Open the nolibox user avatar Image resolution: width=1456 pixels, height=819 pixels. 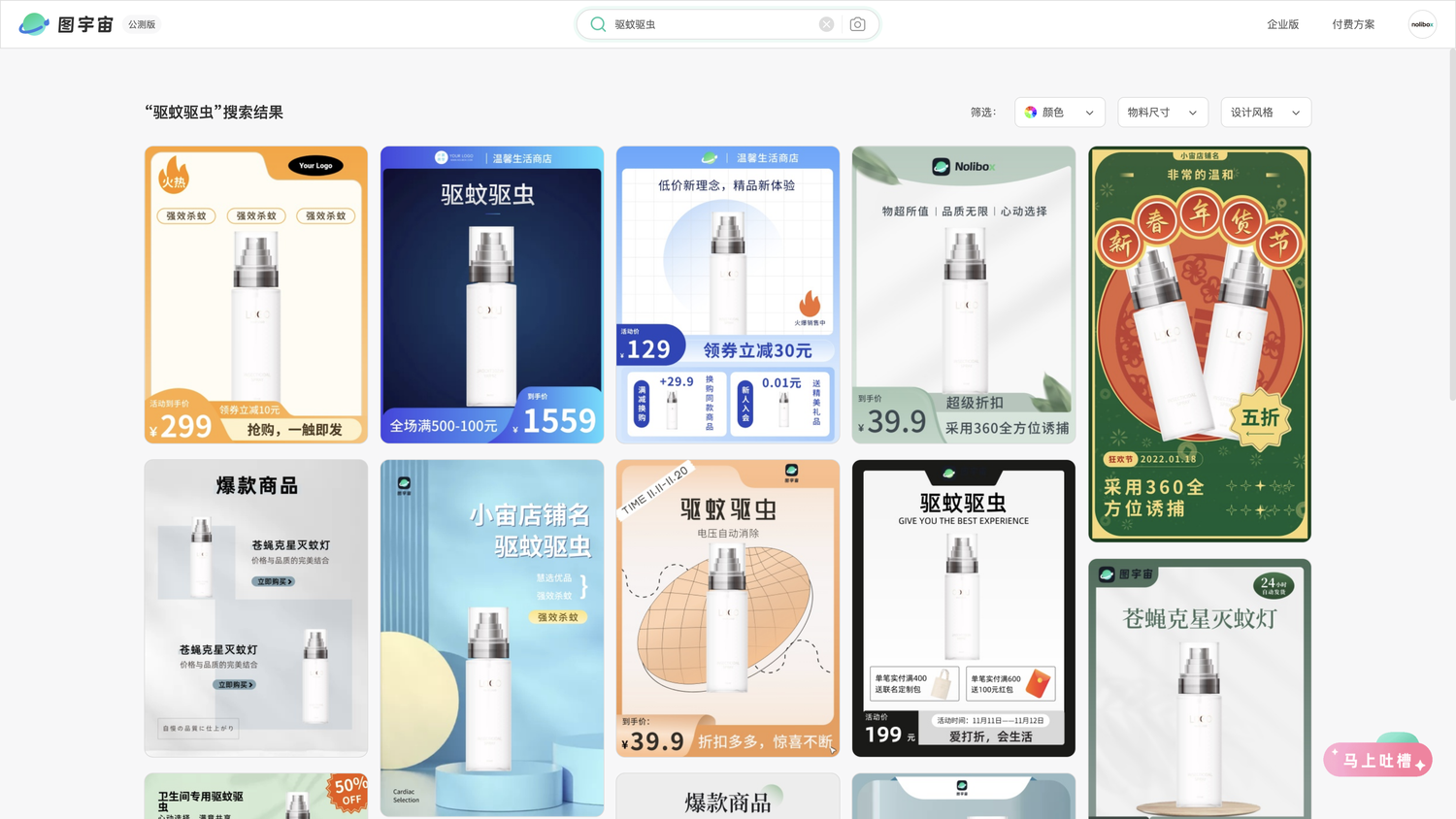coord(1422,24)
